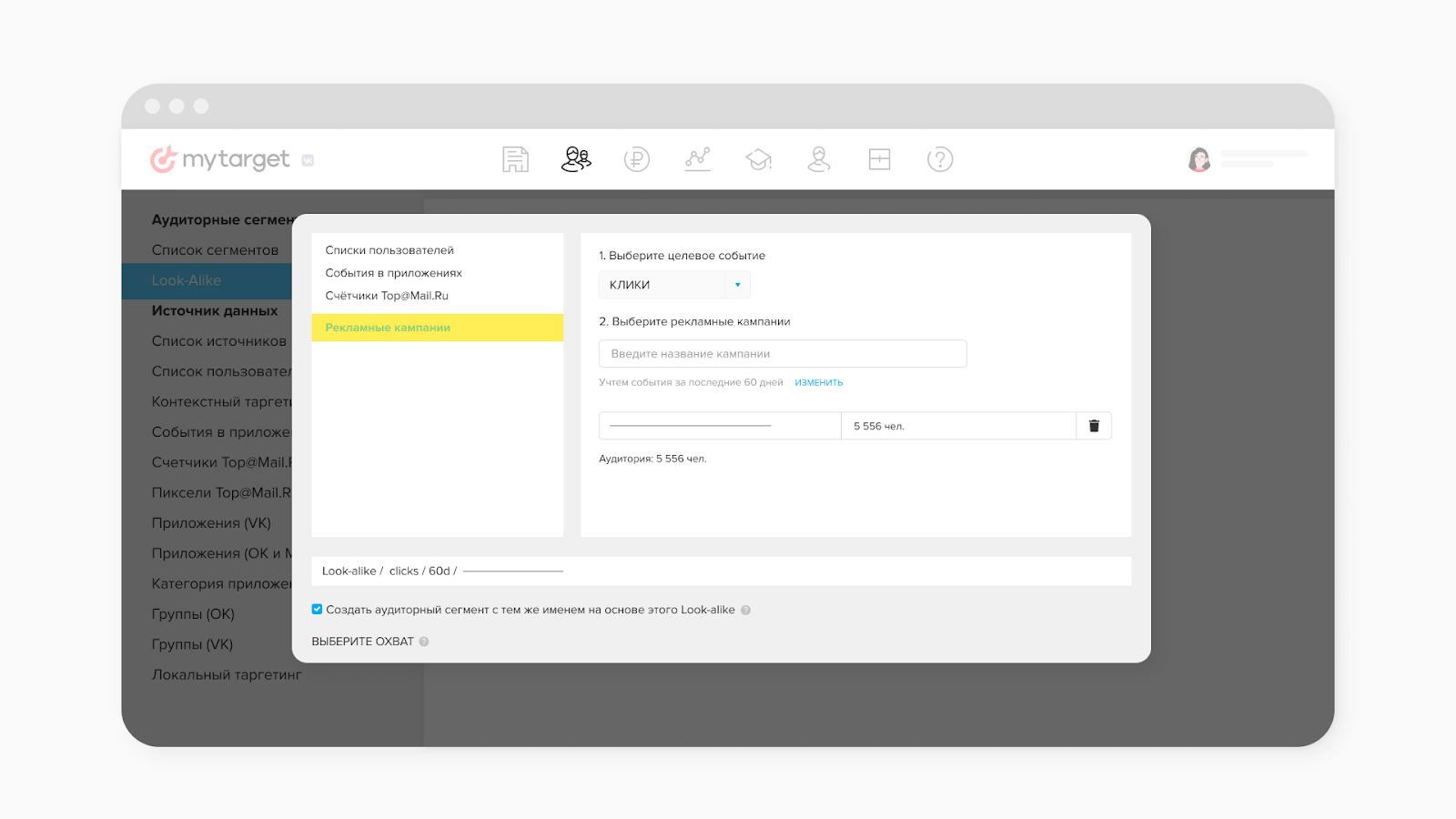Open the campaigns list icon in the top navigation

[x=515, y=159]
